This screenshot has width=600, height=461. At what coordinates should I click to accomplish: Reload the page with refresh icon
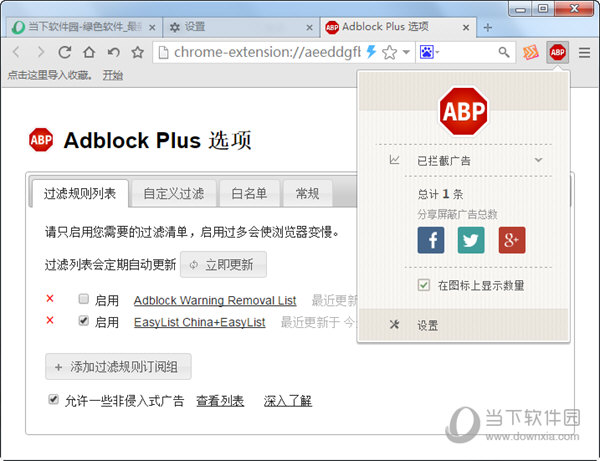coord(65,52)
